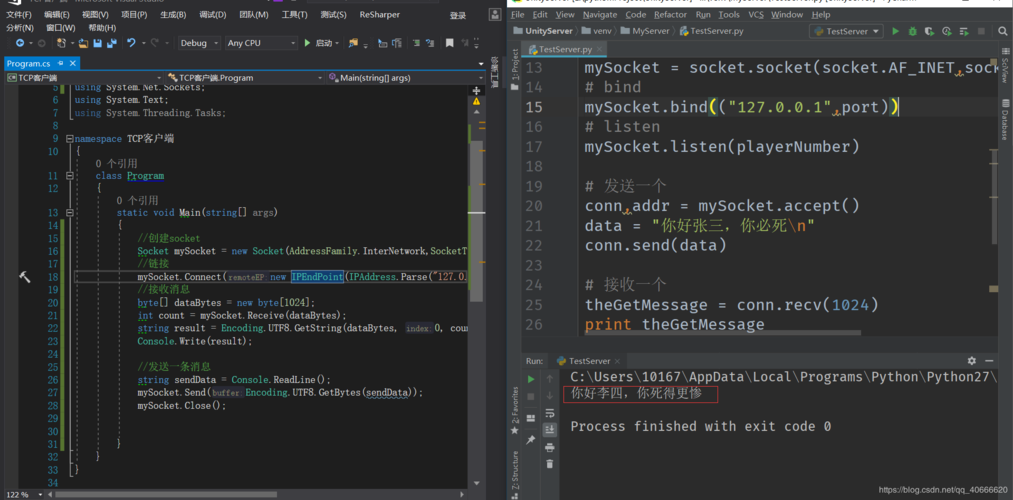The image size is (1013, 500).
Task: Save the current file in Visual Studio
Action: pyautogui.click(x=97, y=43)
